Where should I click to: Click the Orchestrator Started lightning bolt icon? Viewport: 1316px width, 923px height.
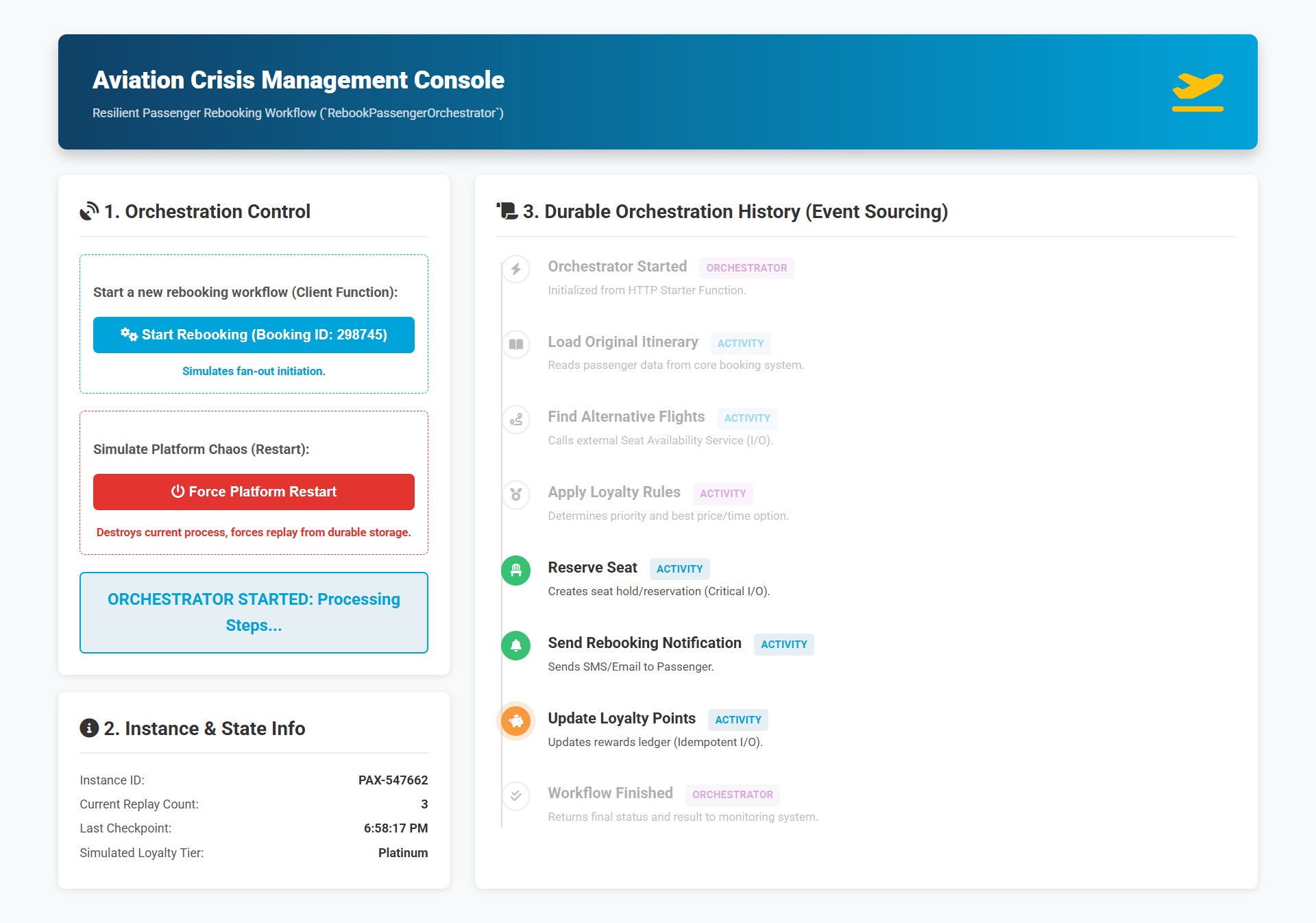[516, 269]
